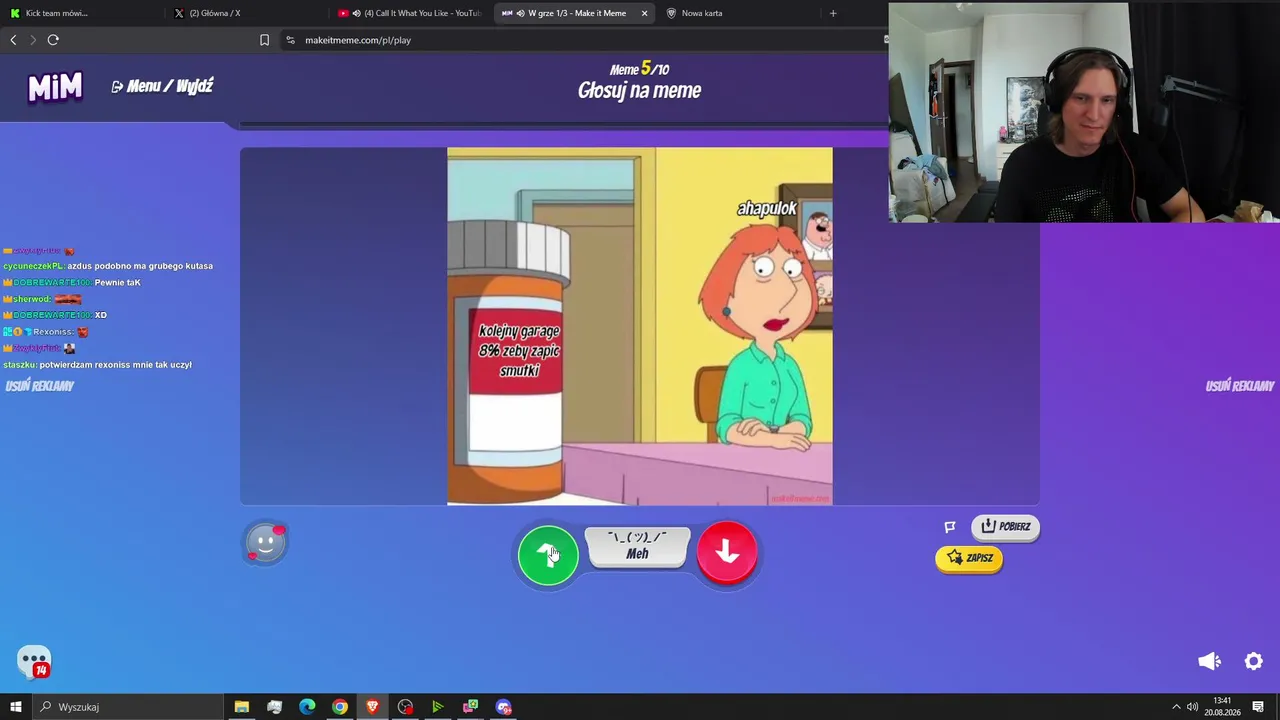Open a new browser tab
Screen dimensions: 1280x720
[x=832, y=13]
